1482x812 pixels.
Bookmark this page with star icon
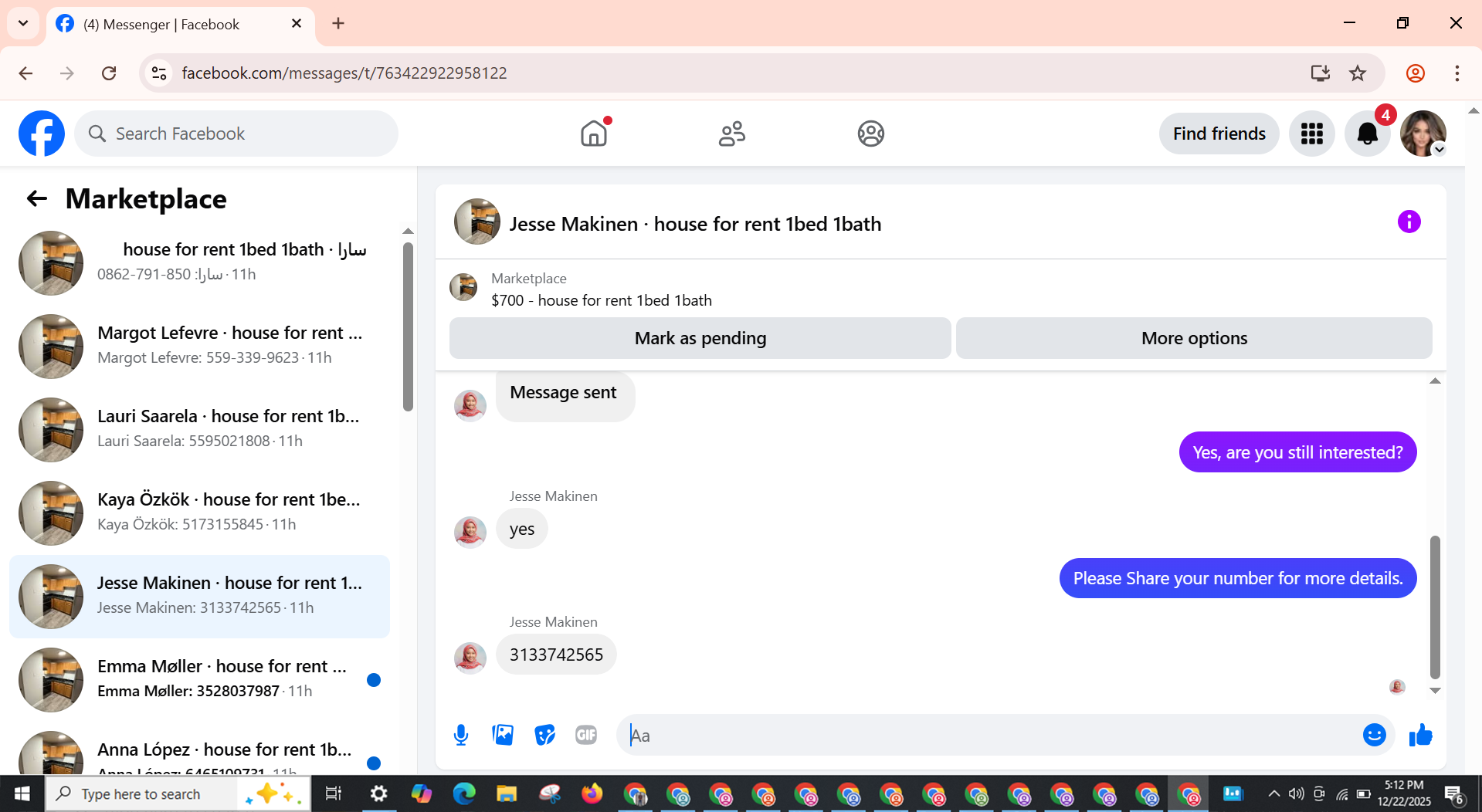(1357, 73)
